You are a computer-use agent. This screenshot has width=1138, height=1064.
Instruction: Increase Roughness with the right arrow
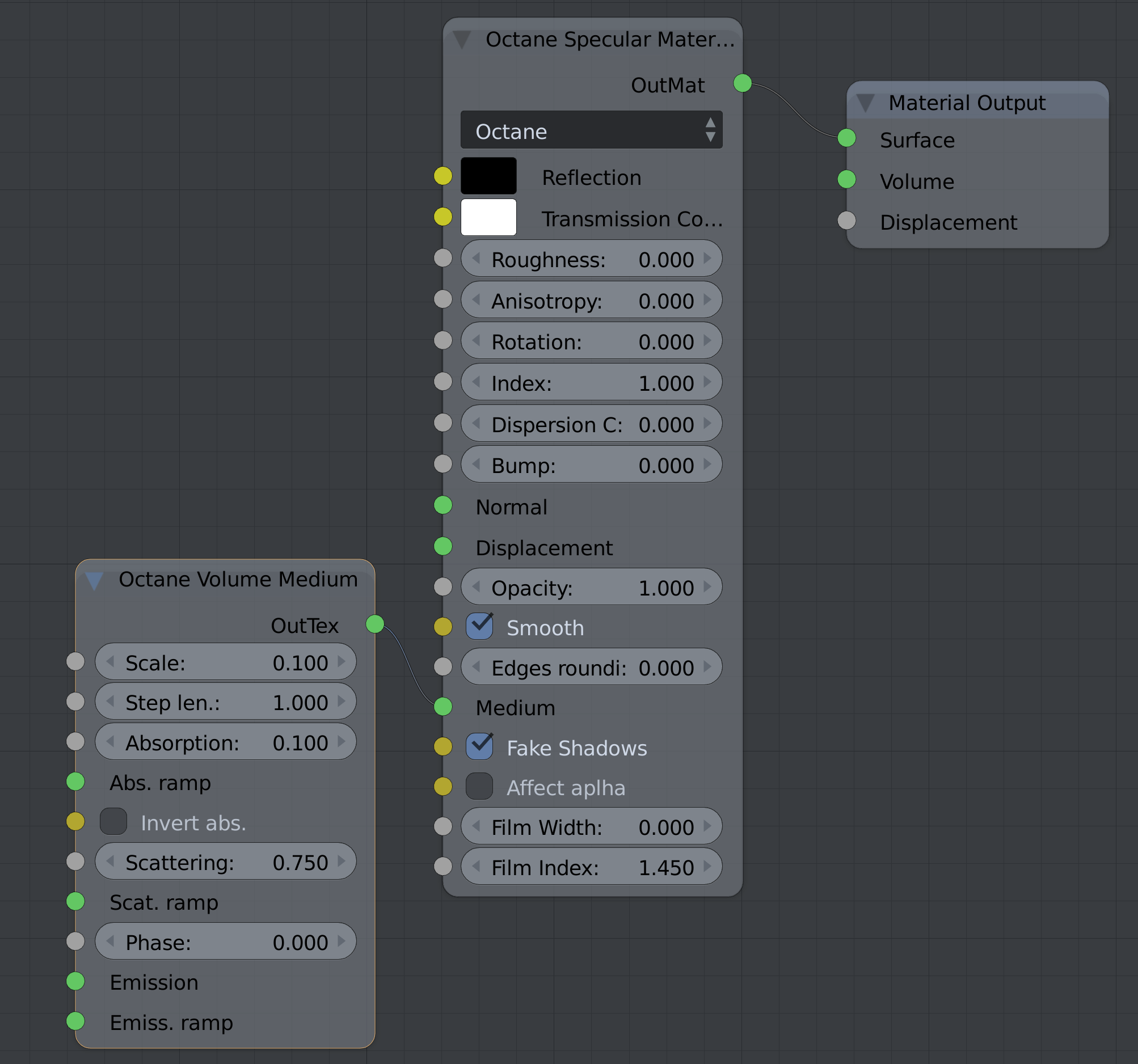click(707, 259)
